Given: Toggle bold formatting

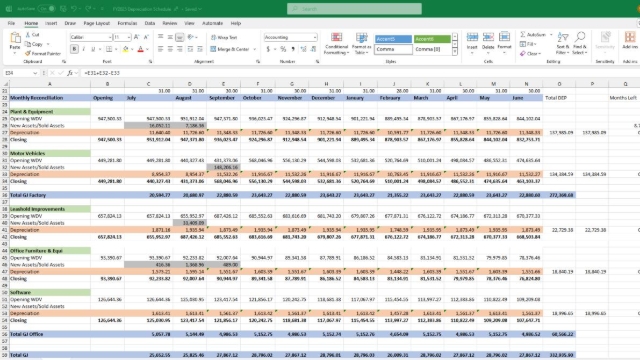Looking at the screenshot, I should (74, 49).
